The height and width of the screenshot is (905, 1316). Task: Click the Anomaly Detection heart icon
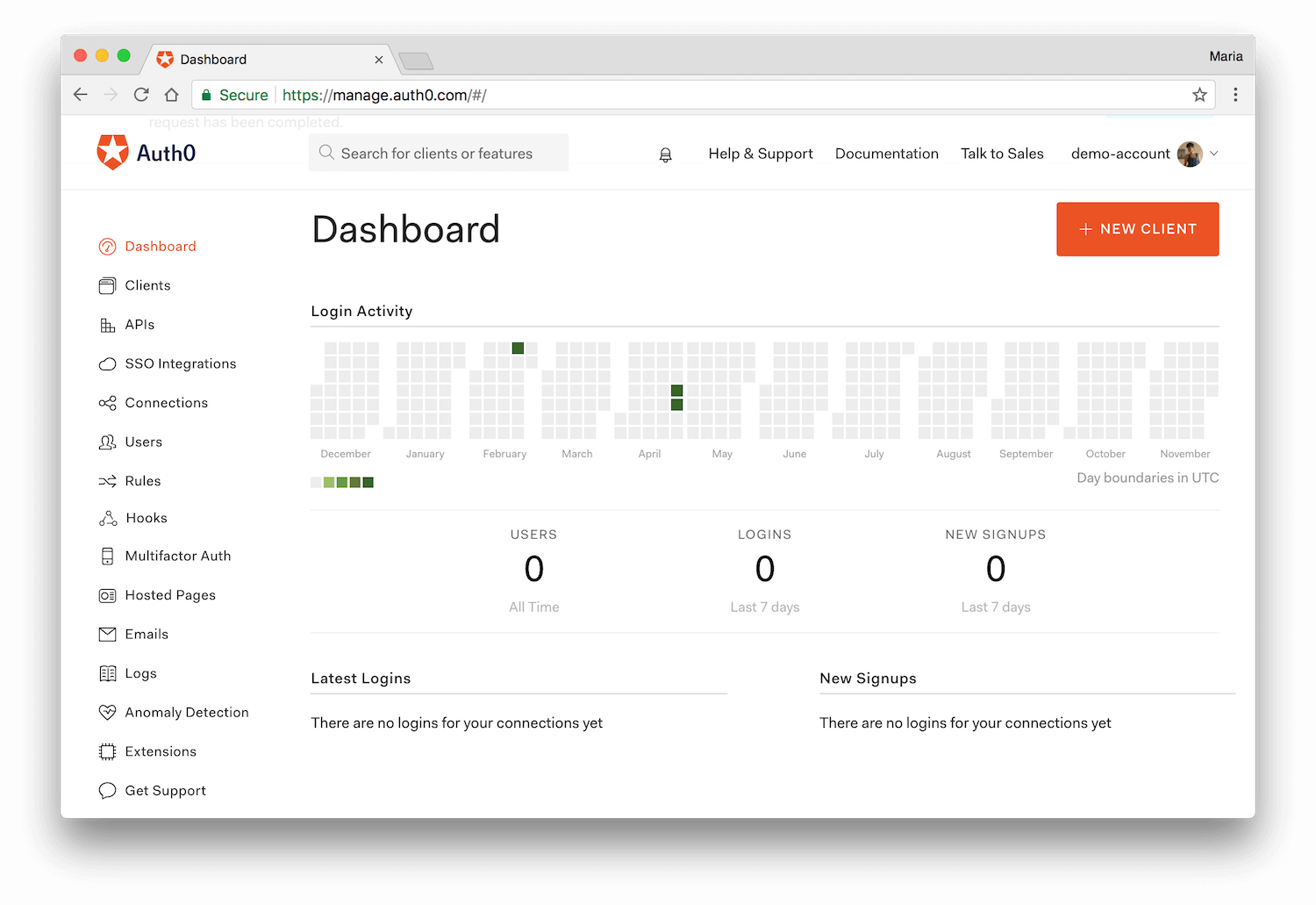pos(107,713)
